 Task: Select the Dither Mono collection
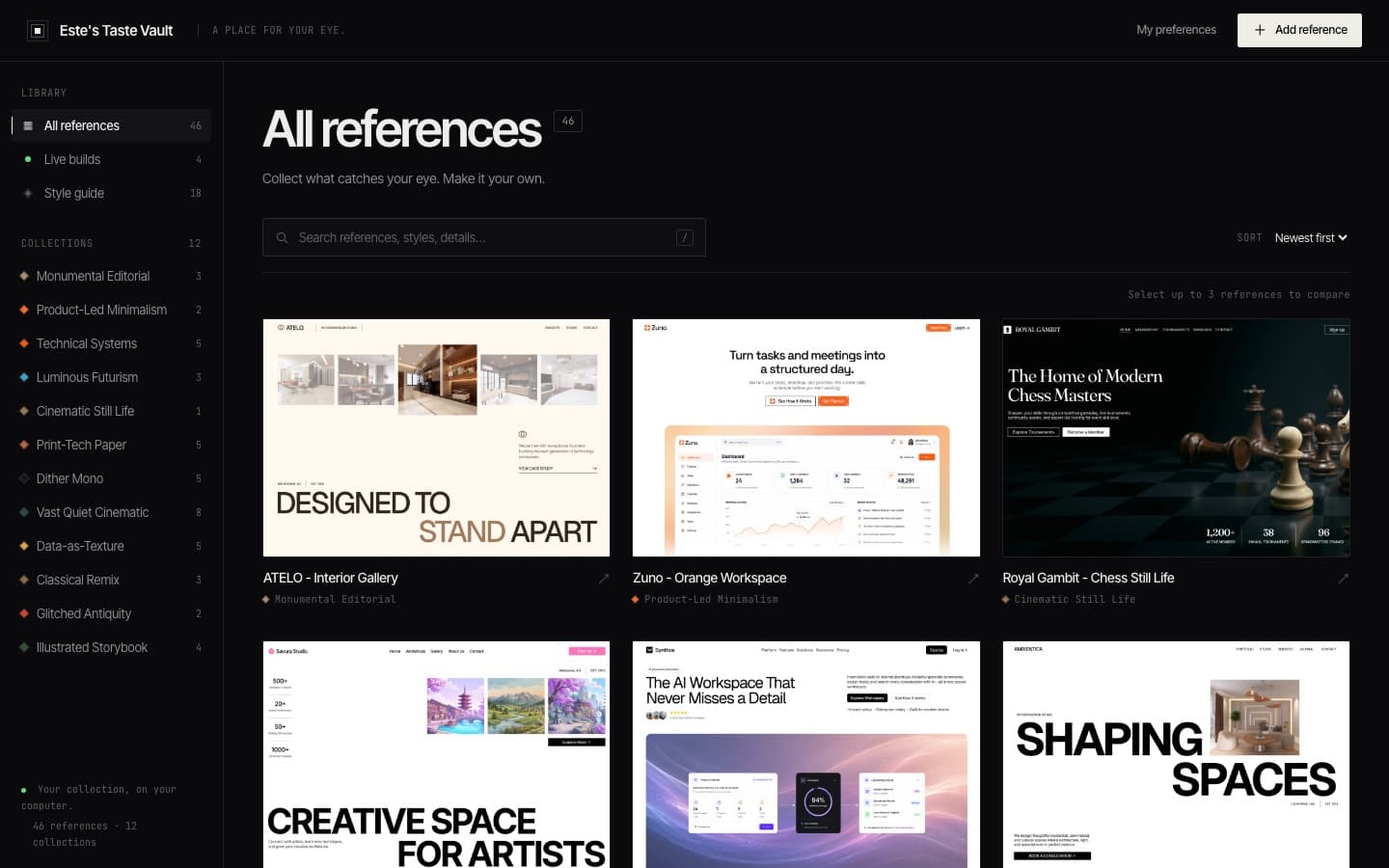112,478
